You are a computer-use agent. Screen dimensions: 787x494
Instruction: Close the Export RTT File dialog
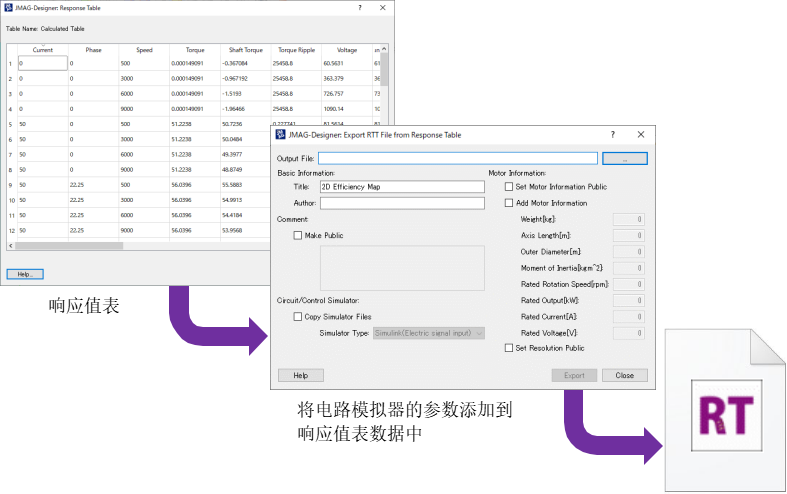coord(641,134)
